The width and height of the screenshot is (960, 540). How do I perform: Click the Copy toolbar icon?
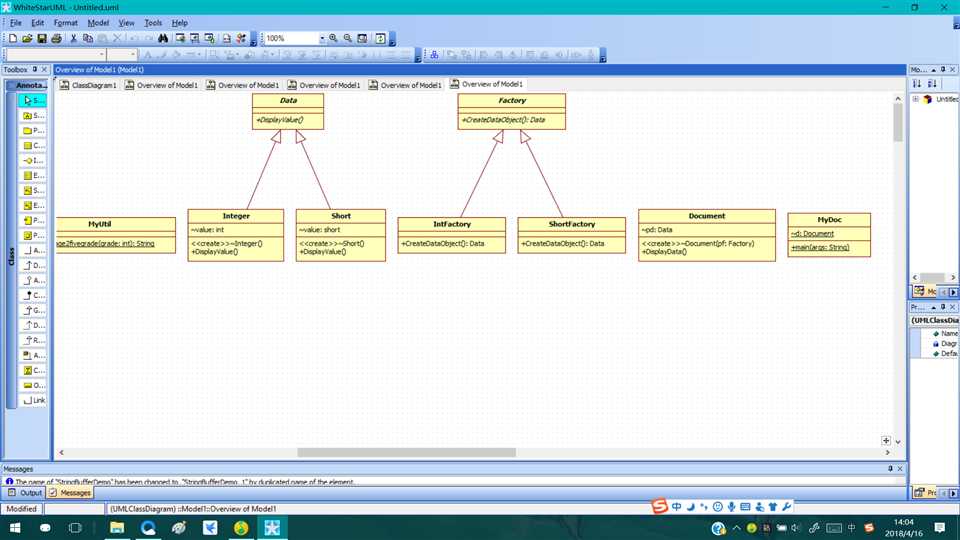click(x=88, y=39)
